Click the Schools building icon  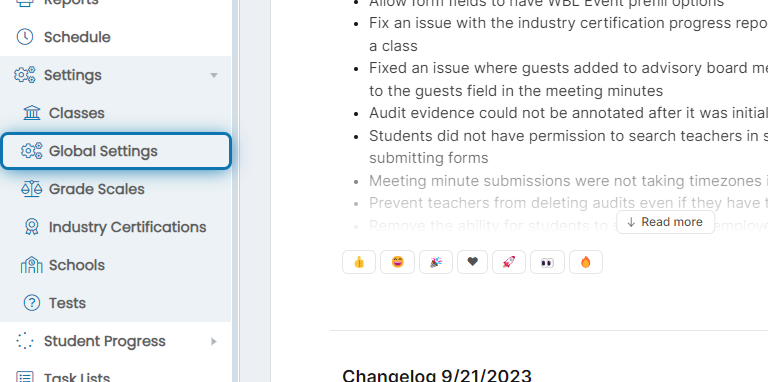[32, 265]
